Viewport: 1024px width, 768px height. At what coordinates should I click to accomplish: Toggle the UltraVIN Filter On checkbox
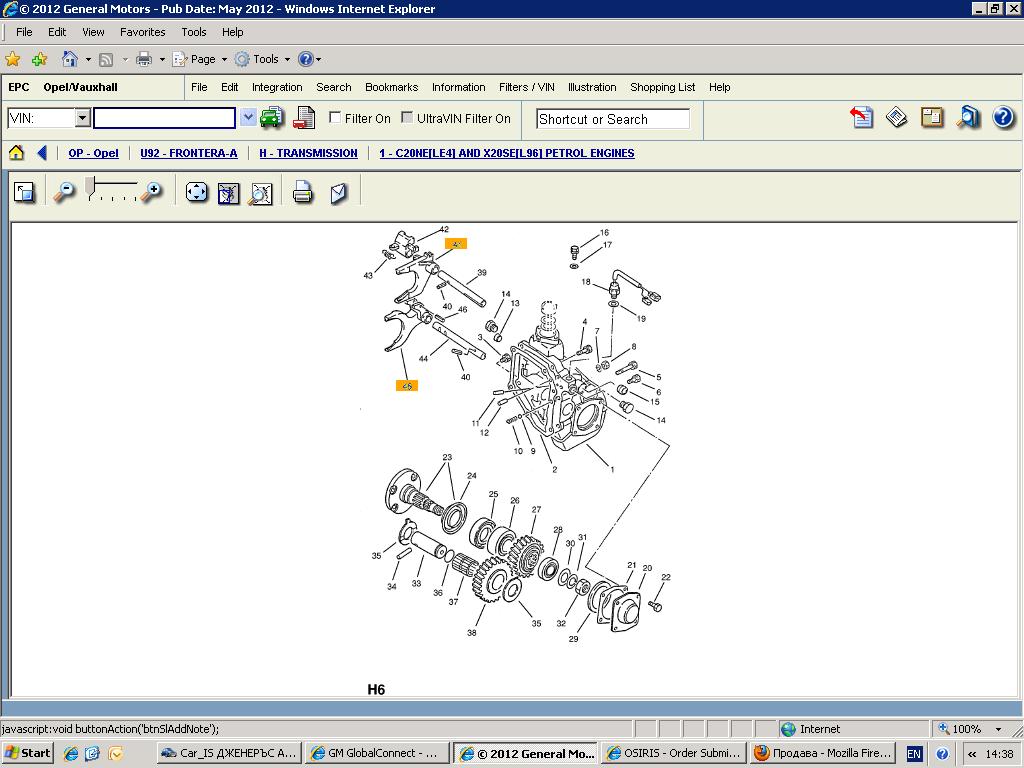407,118
